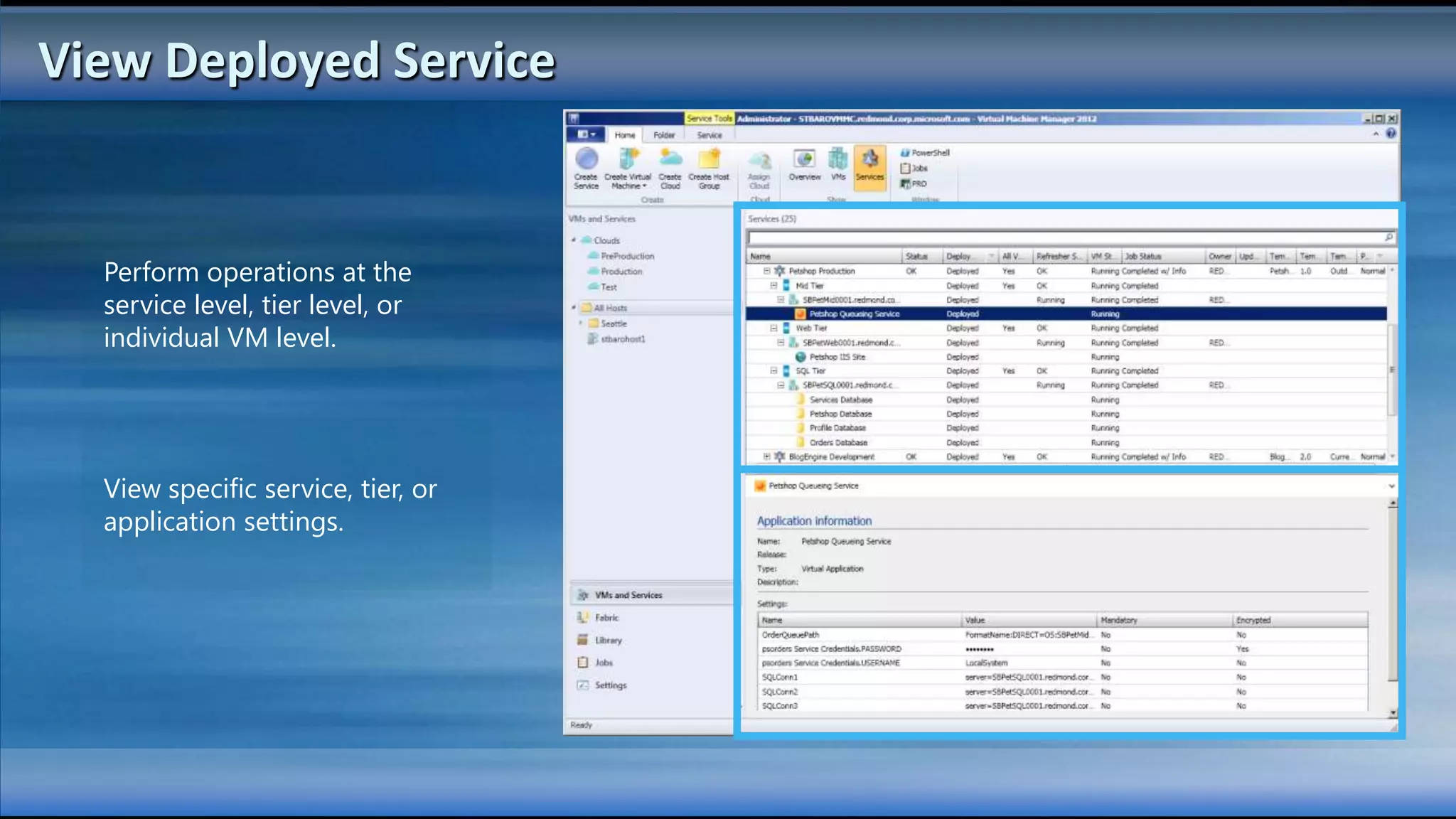Open the Jobs window from the ribbon

914,168
